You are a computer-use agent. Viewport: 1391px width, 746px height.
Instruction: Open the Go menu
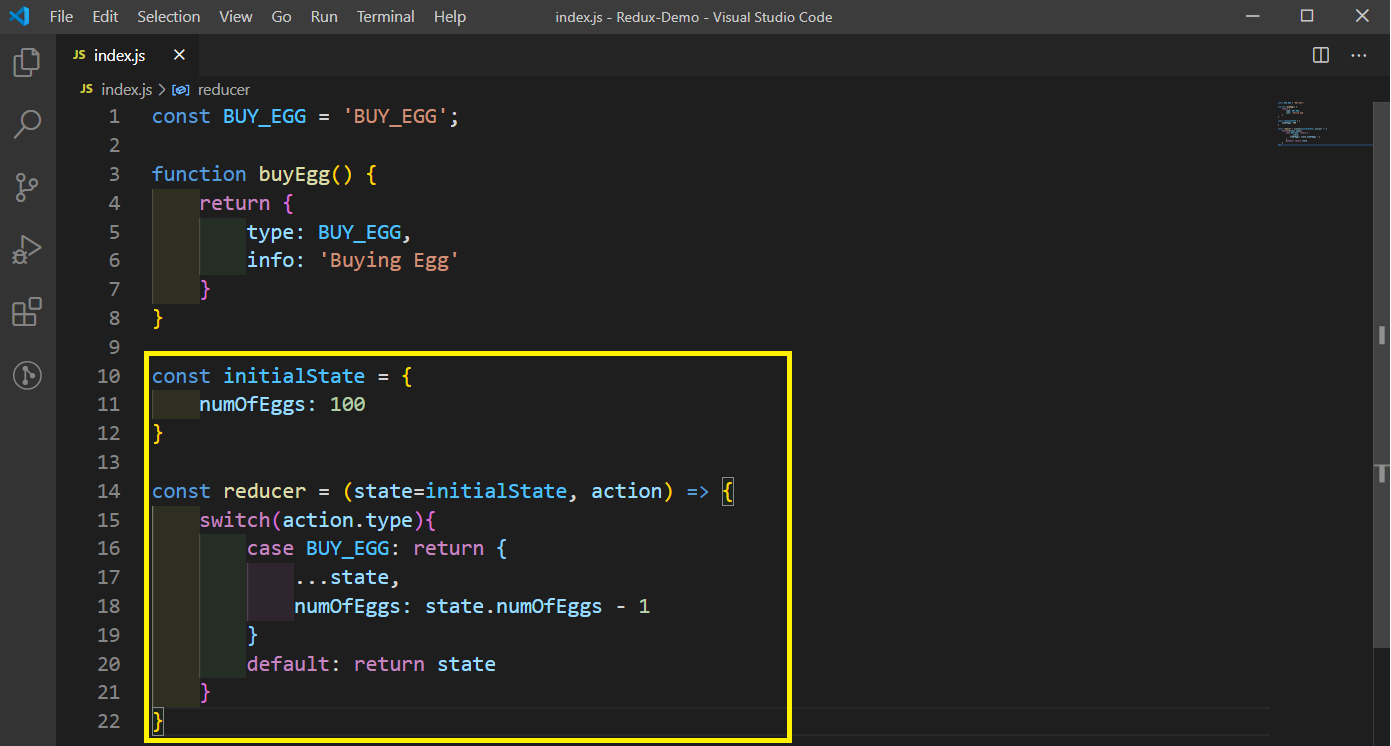[282, 16]
